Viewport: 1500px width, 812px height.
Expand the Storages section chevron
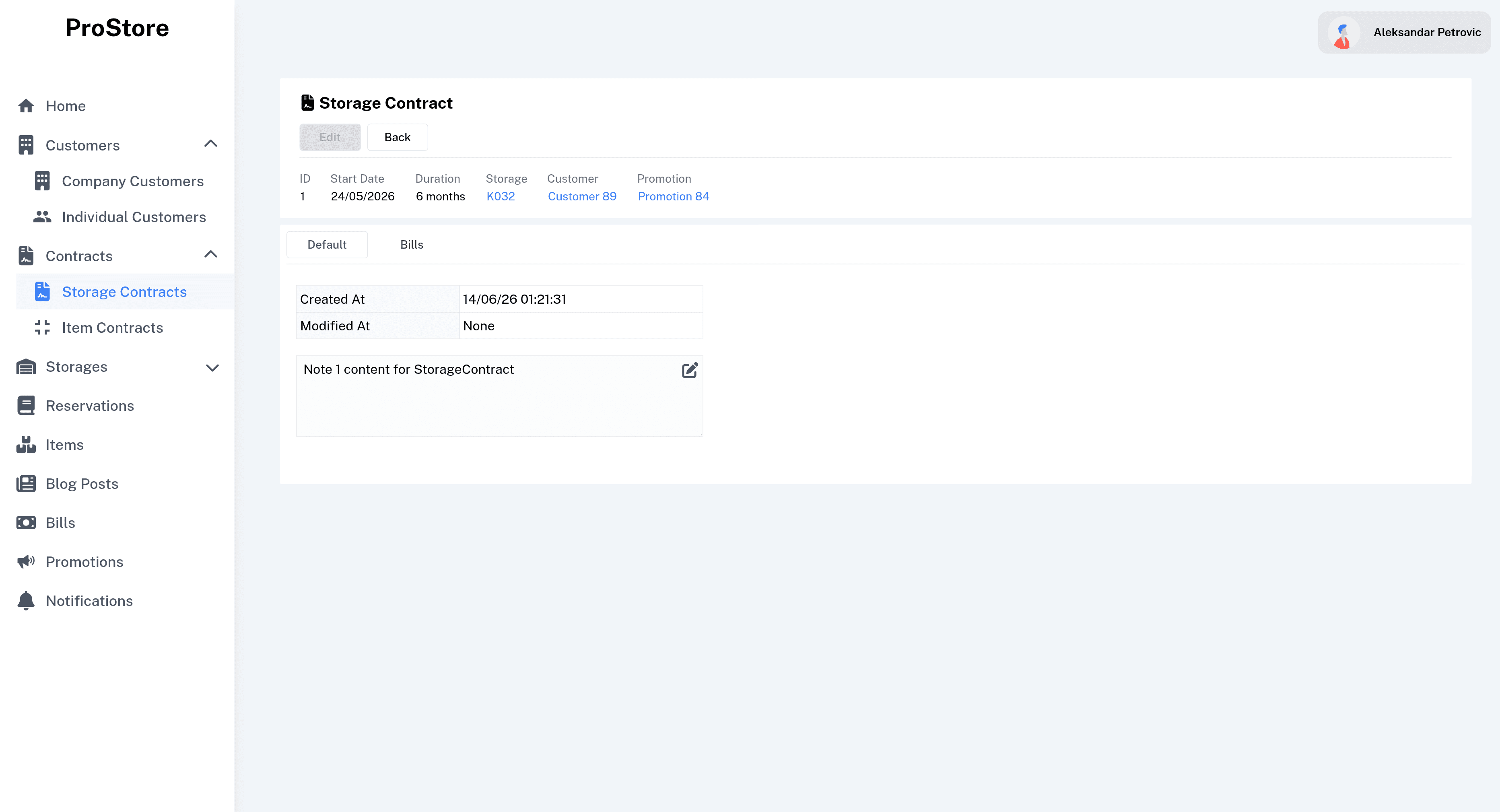coord(212,367)
